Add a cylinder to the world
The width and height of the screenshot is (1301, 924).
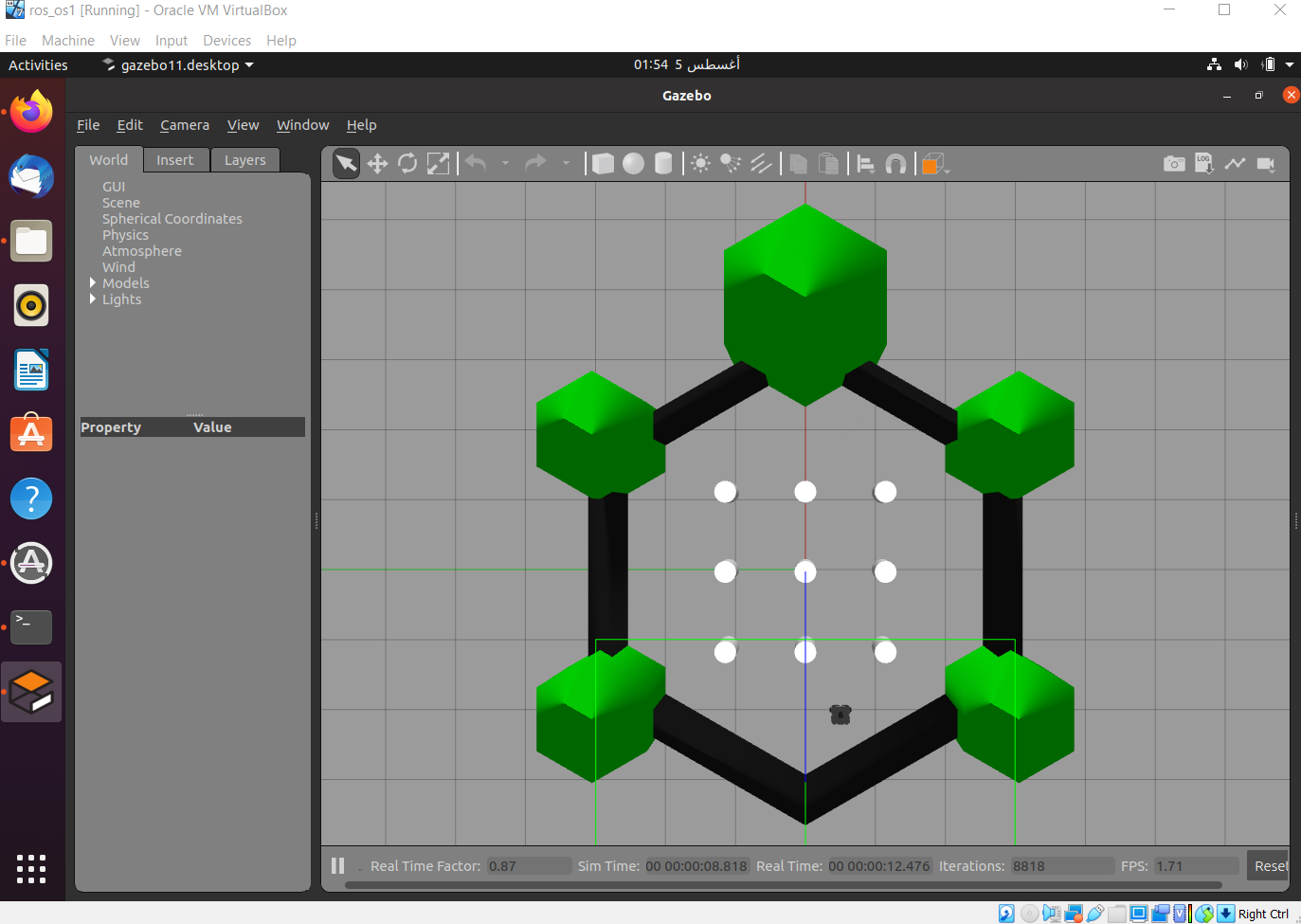(663, 163)
